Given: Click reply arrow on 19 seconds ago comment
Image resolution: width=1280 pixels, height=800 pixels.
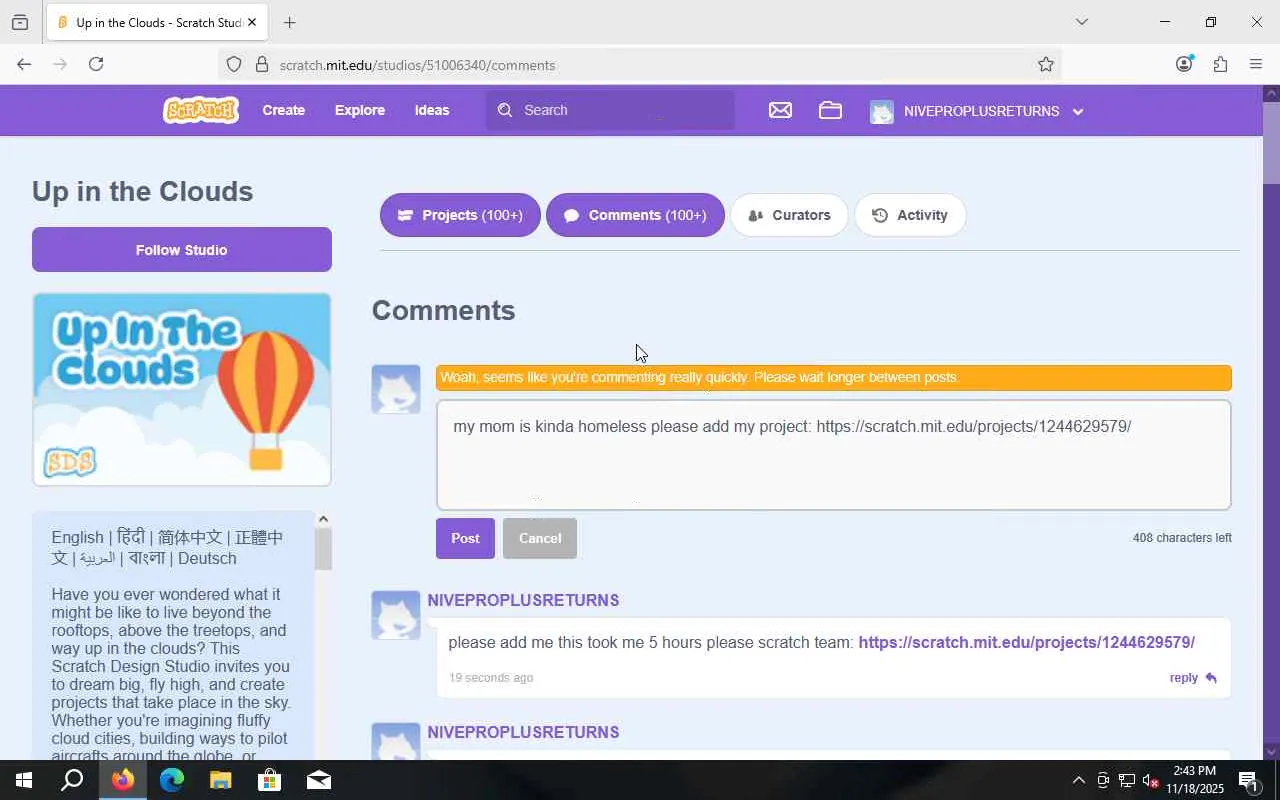Looking at the screenshot, I should point(1211,678).
